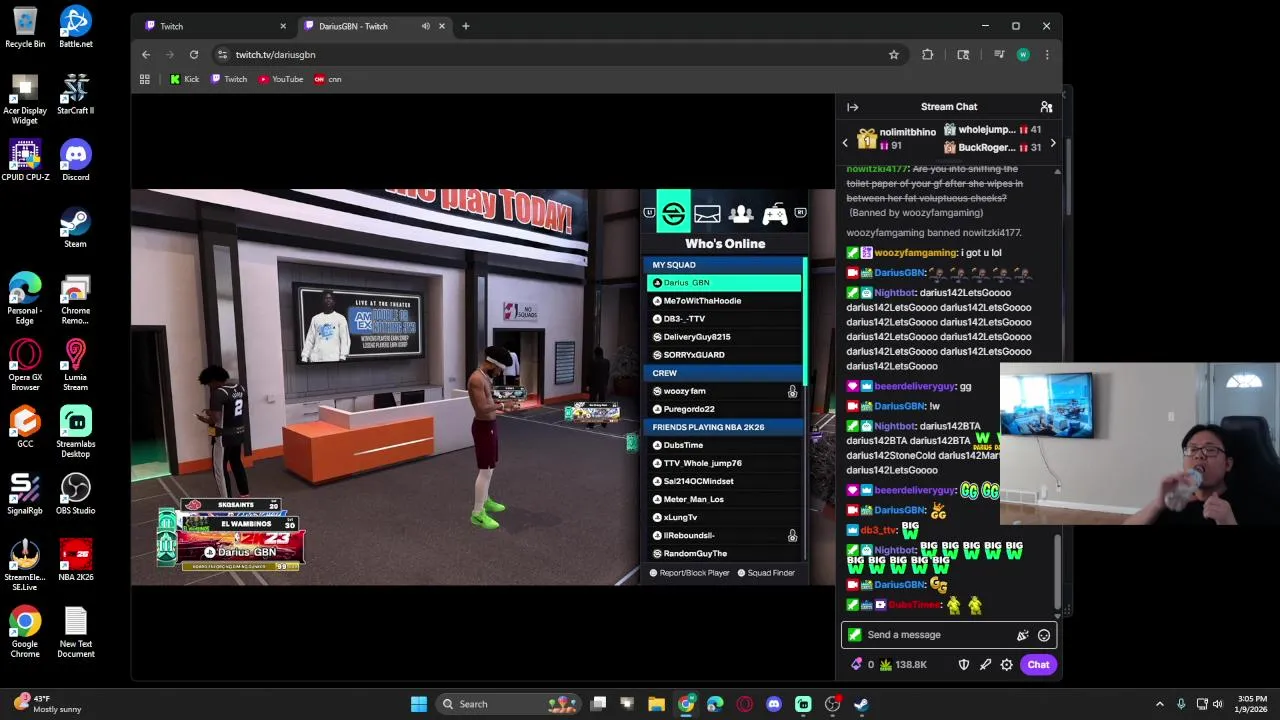This screenshot has height=720, width=1280.
Task: Open channel points balance 138.8K
Action: [x=904, y=665]
